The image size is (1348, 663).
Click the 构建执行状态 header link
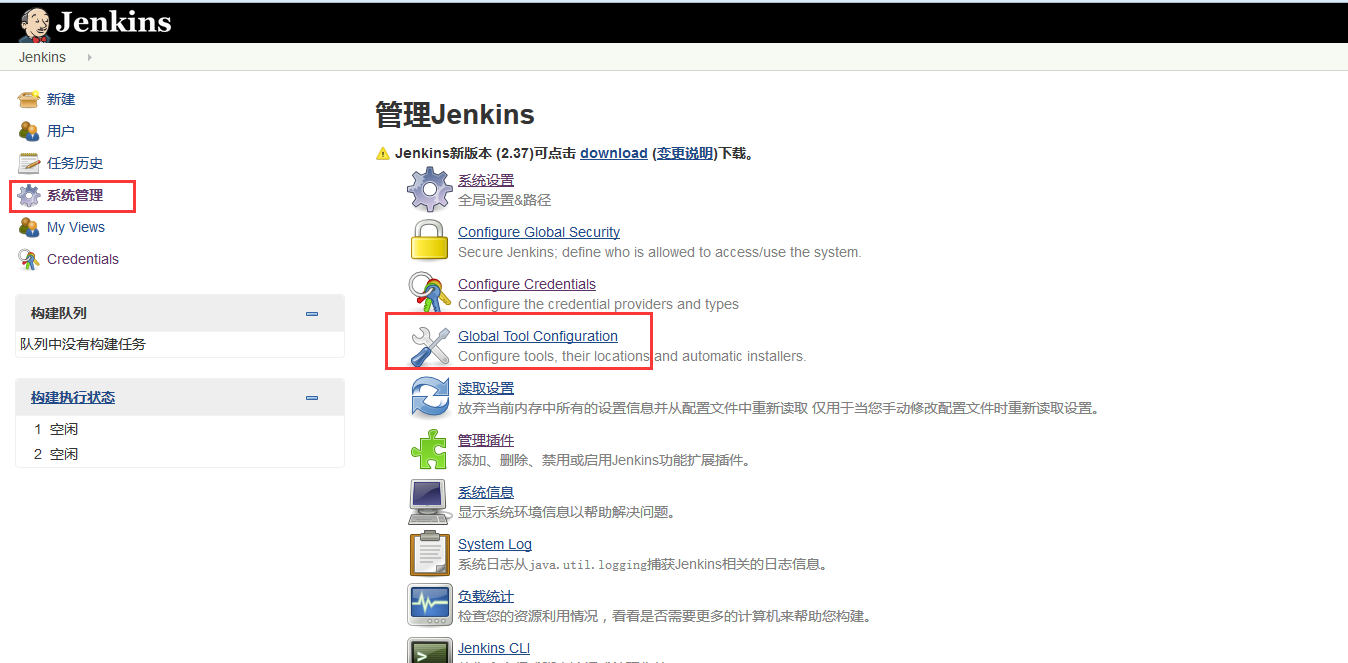coord(73,397)
